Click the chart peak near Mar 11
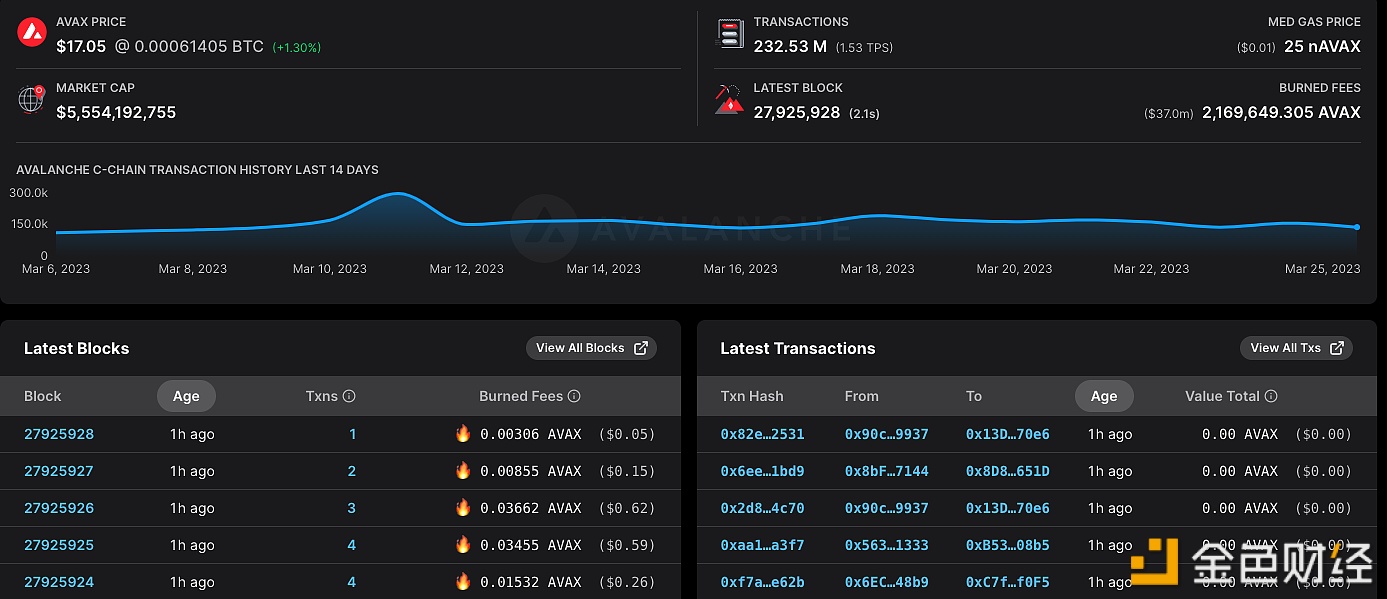 [398, 194]
